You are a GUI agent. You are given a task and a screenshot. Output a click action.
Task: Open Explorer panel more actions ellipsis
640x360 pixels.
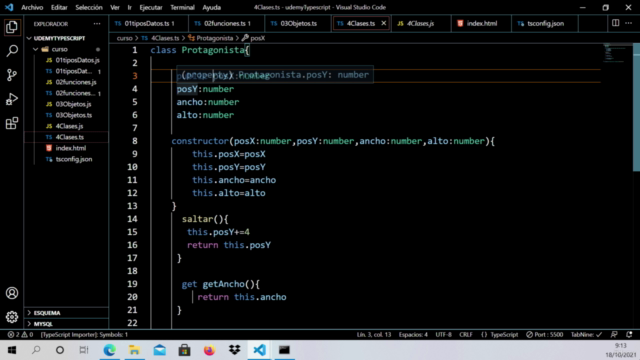[97, 24]
